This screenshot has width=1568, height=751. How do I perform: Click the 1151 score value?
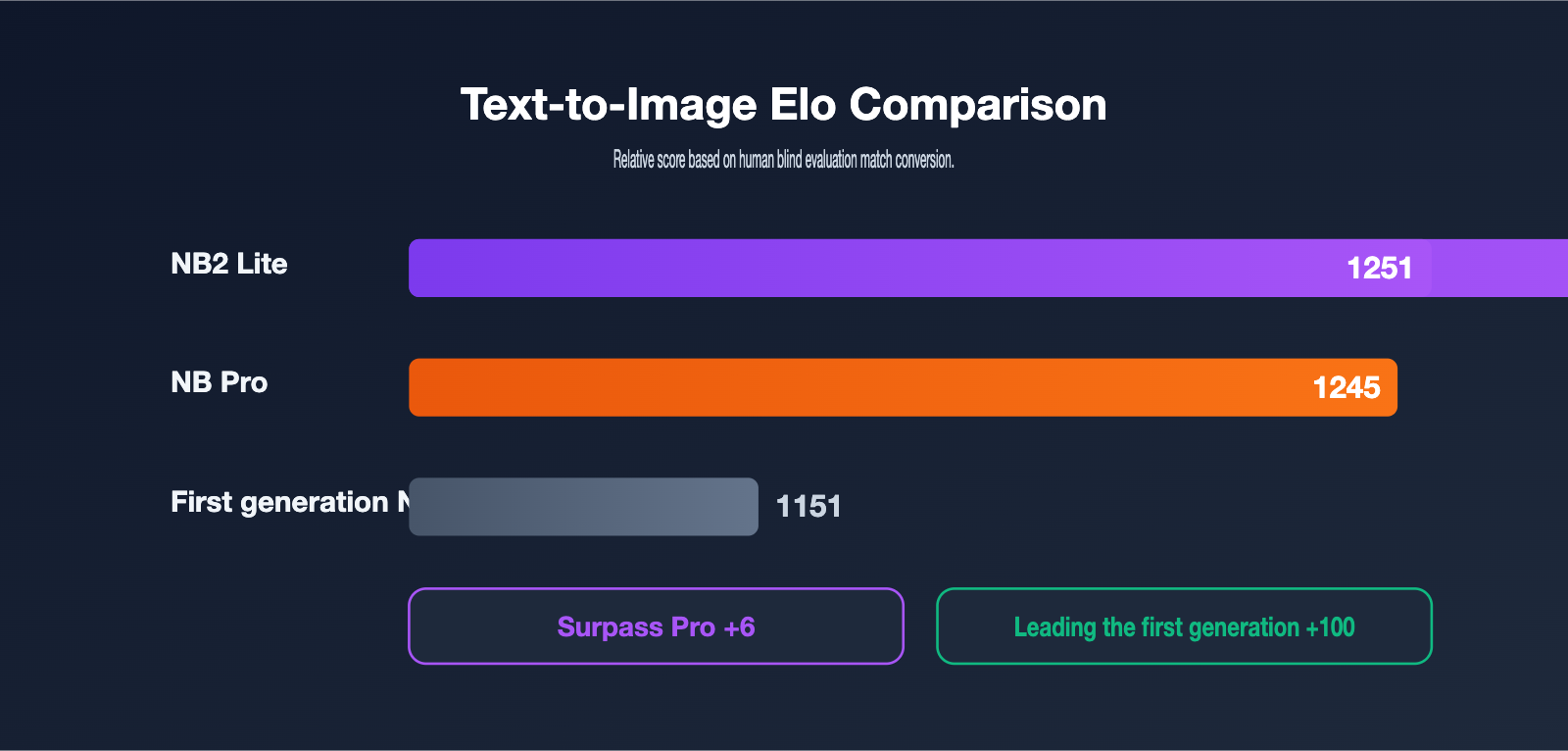click(x=808, y=506)
